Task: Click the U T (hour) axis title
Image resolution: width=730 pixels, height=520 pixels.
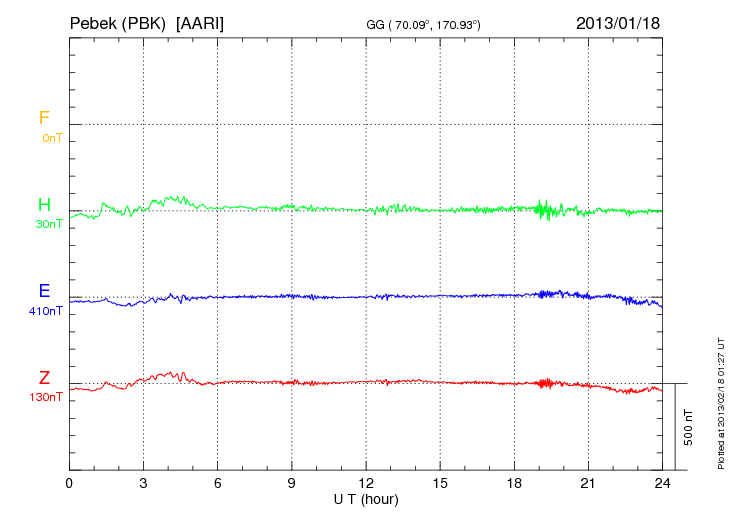Action: pyautogui.click(x=366, y=498)
